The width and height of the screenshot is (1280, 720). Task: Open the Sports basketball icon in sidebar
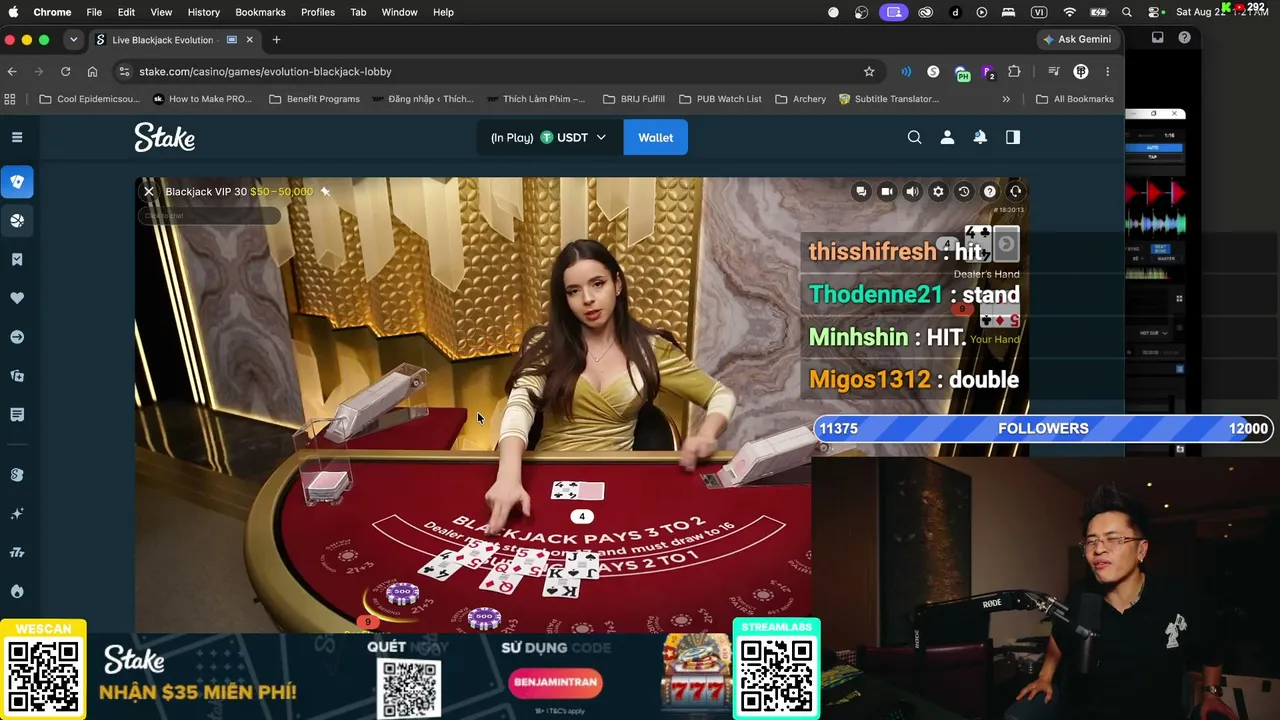coord(17,220)
